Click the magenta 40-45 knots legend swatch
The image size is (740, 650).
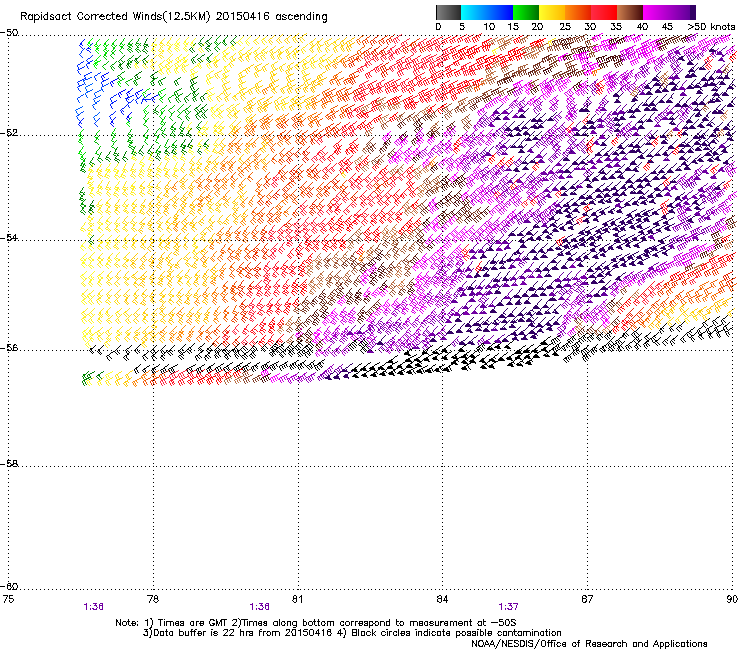(x=656, y=12)
